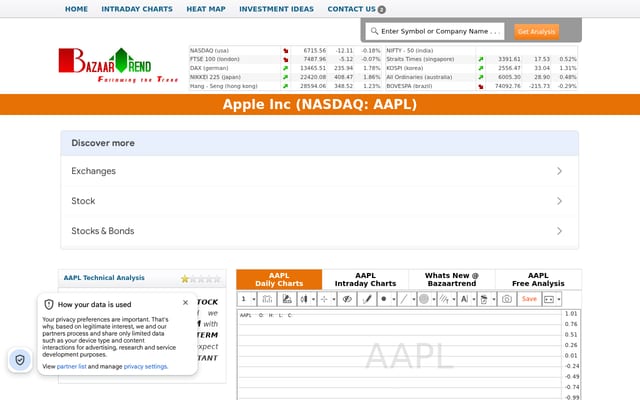Screen dimensions: 640x400
Task: Focus the symbol or company name search field
Action: click(x=435, y=31)
